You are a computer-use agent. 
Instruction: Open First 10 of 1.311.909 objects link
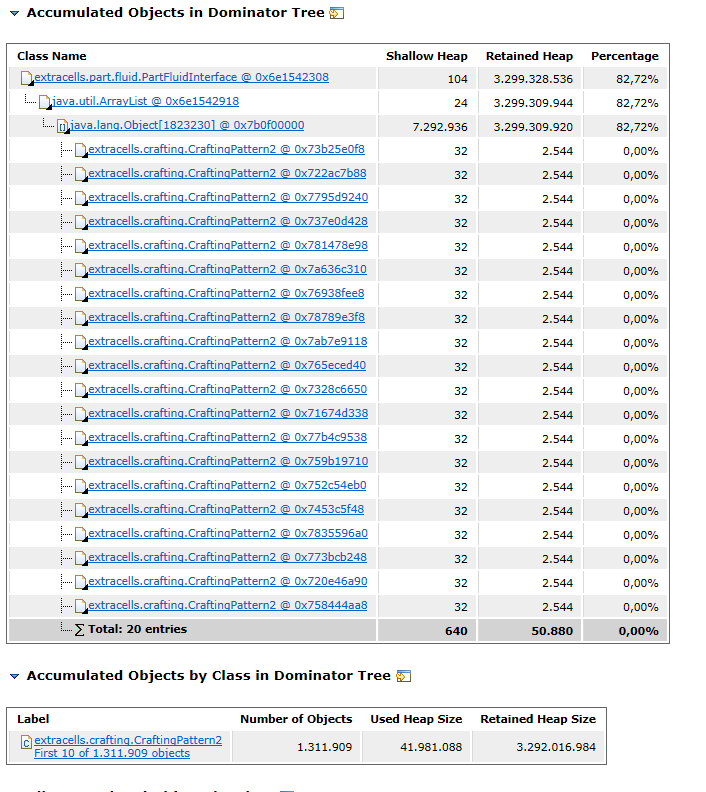(x=112, y=753)
